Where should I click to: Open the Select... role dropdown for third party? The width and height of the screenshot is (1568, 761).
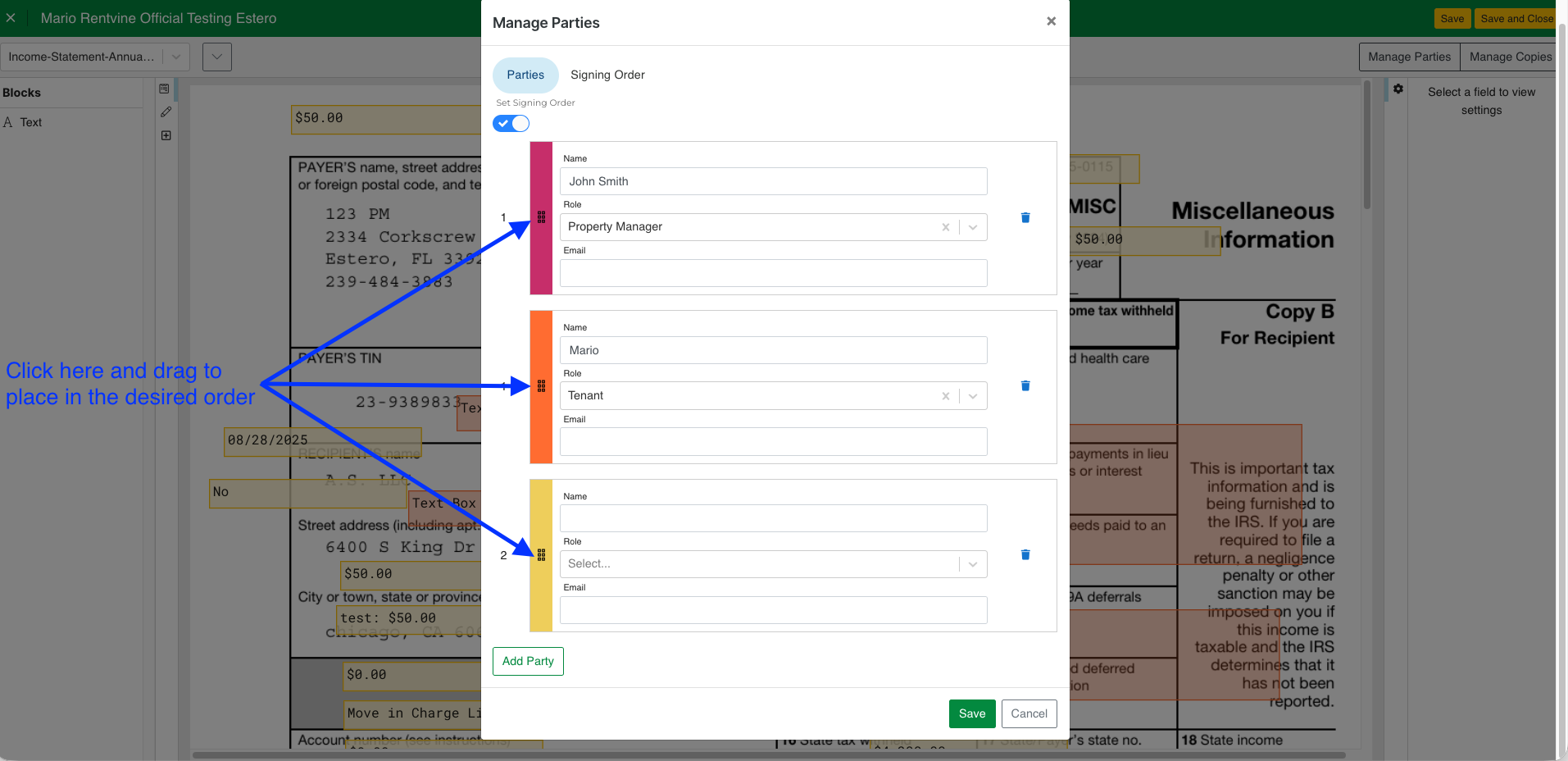click(x=973, y=564)
